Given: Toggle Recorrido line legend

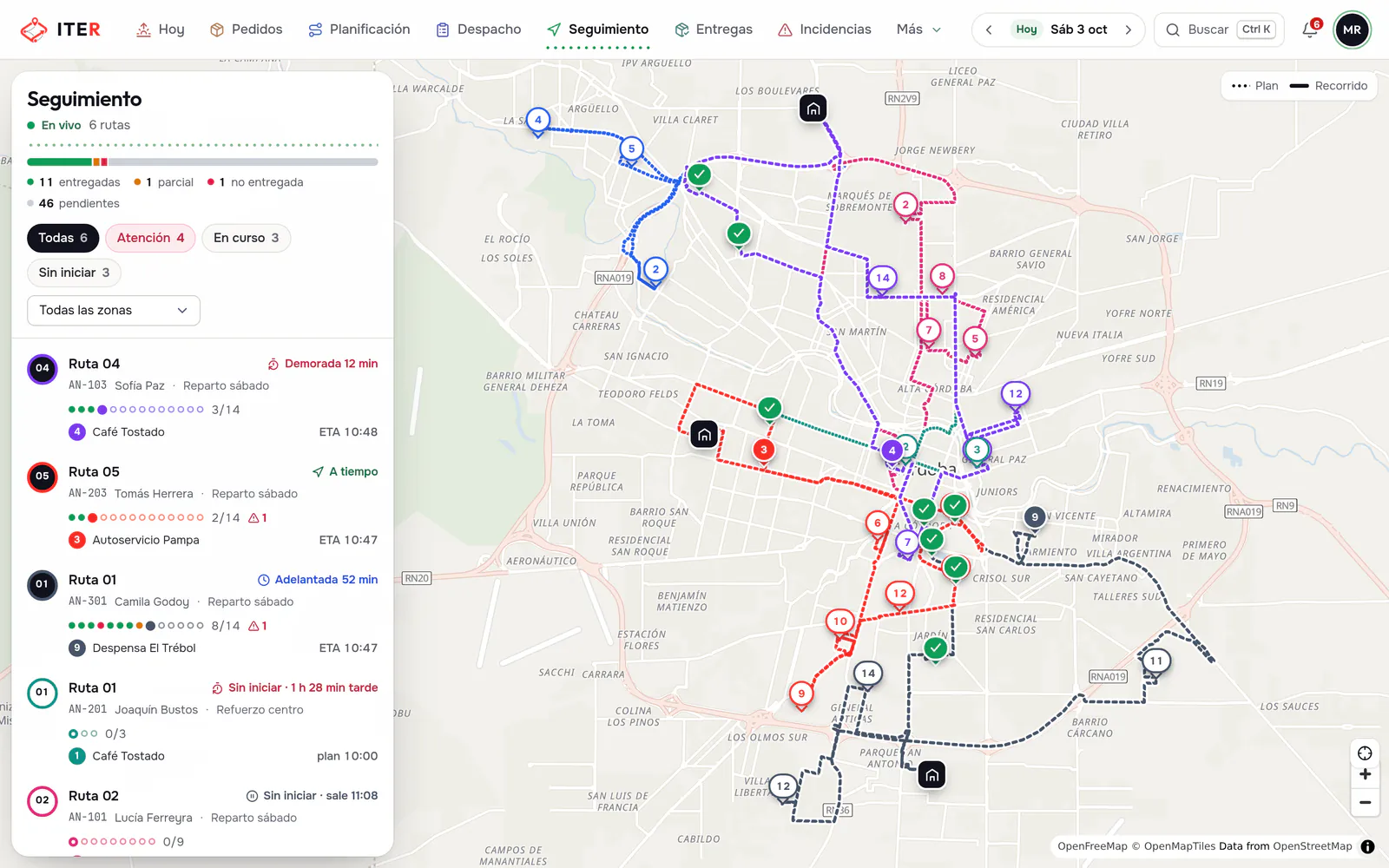Looking at the screenshot, I should (x=1328, y=86).
